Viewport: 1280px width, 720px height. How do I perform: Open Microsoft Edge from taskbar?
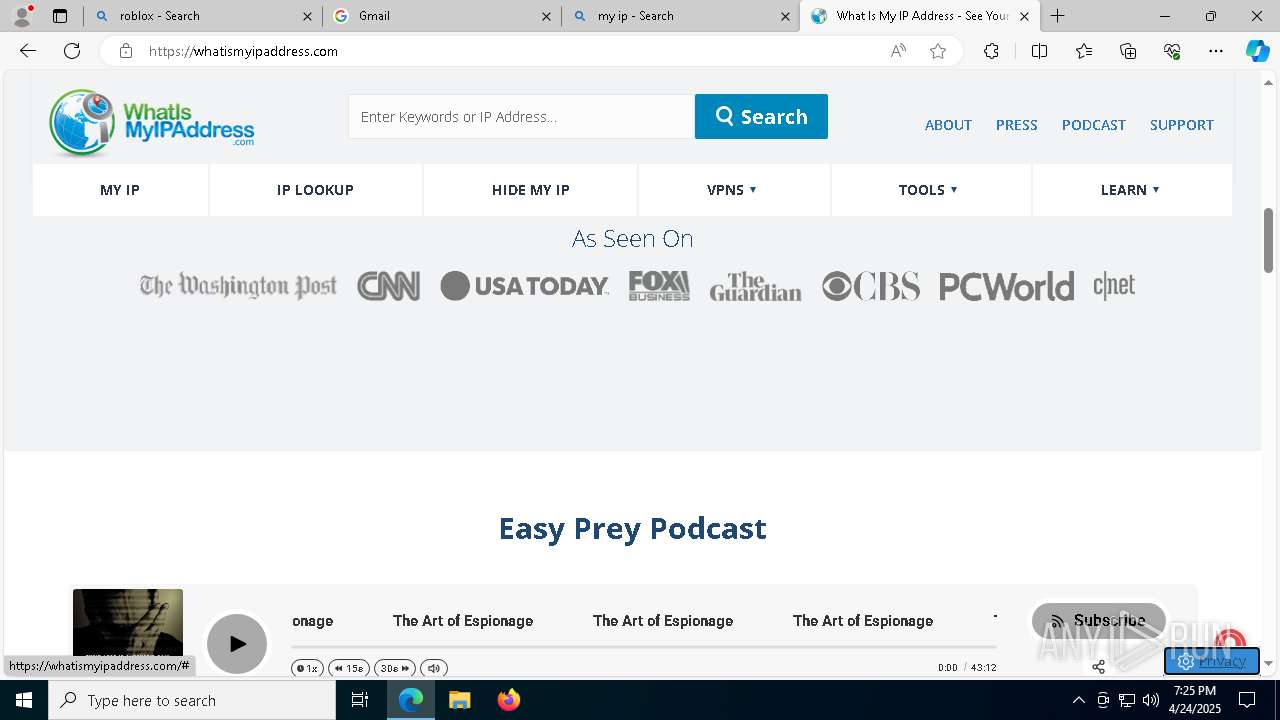pos(411,700)
